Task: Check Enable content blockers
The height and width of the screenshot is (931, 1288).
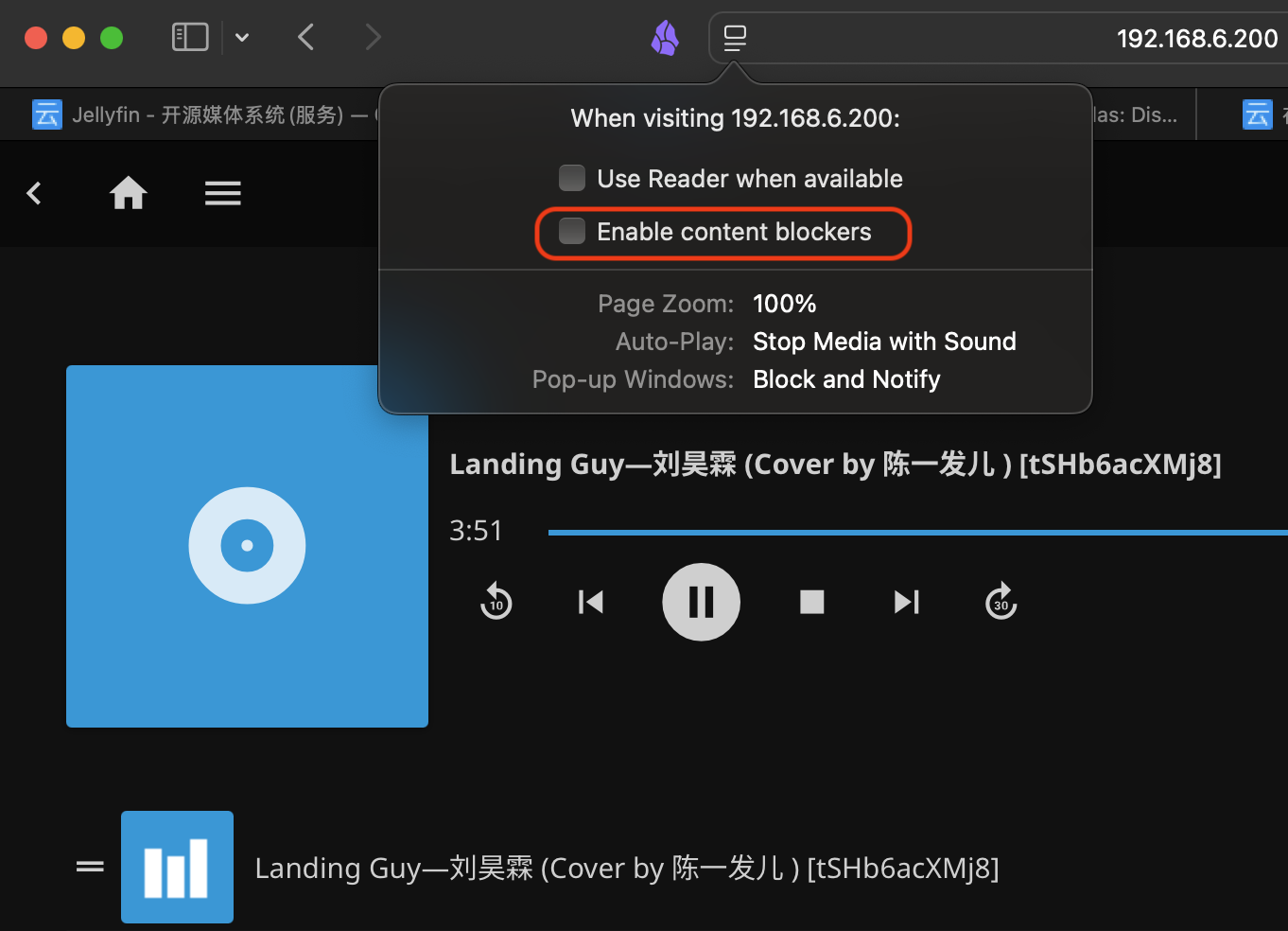Action: tap(572, 231)
